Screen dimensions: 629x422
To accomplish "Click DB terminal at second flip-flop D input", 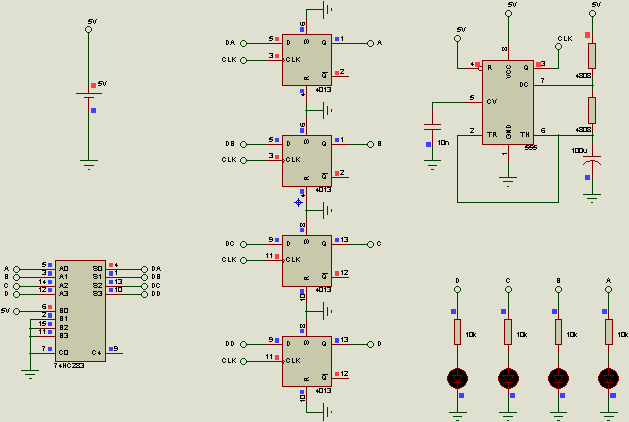I will 243,144.
